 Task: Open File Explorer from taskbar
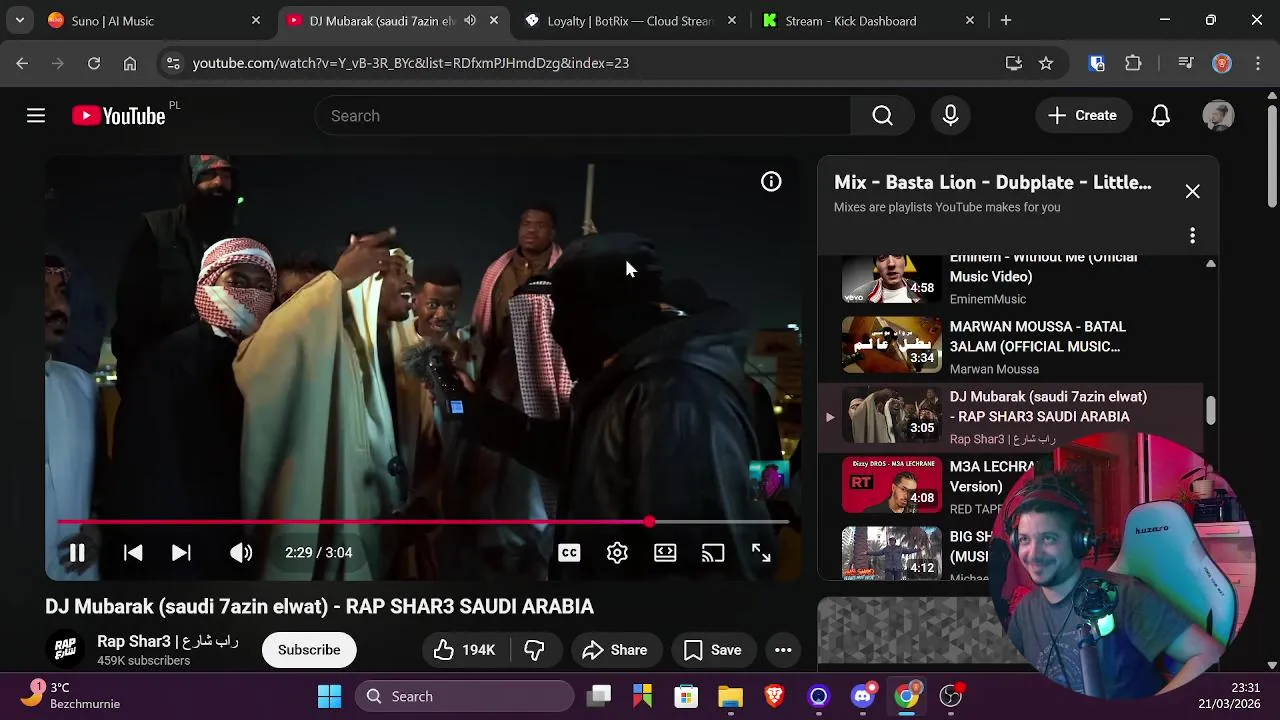click(730, 696)
